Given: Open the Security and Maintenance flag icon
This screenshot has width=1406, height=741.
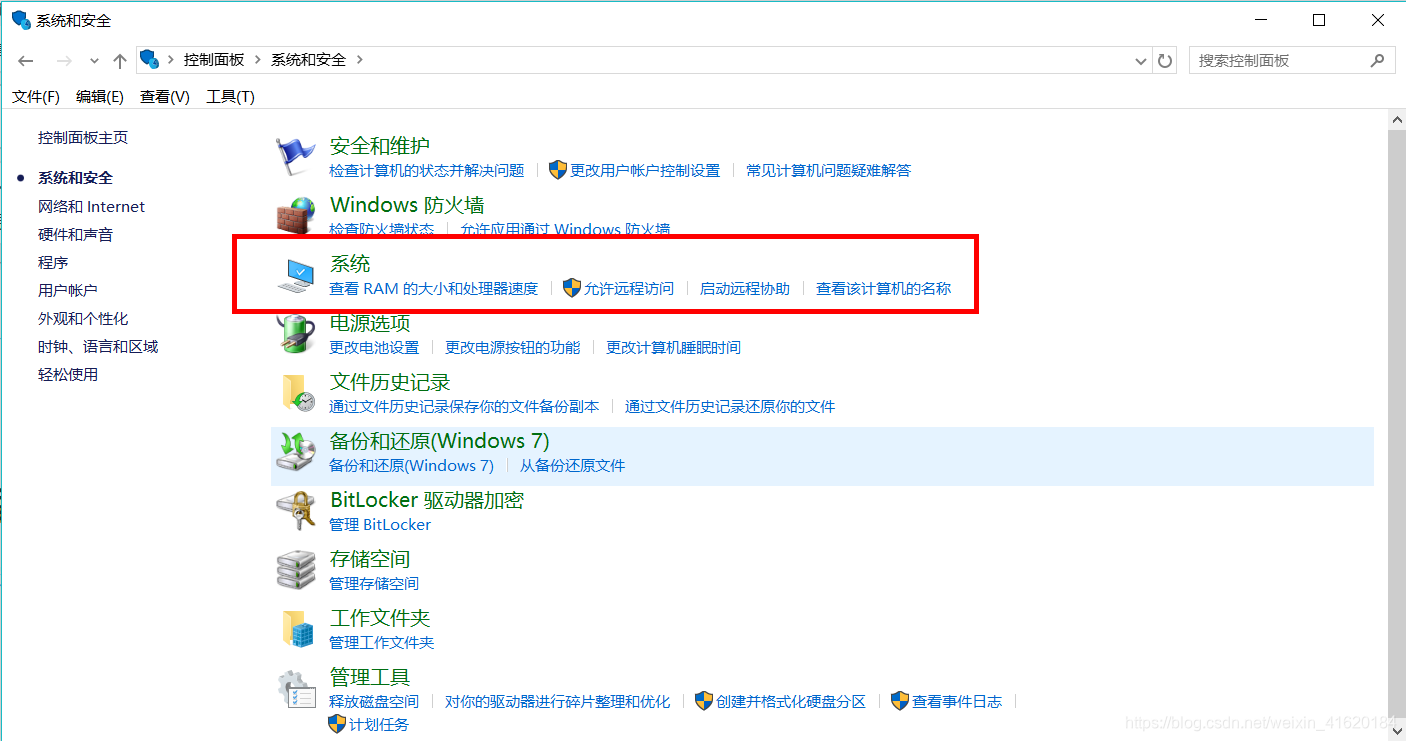Looking at the screenshot, I should 295,156.
